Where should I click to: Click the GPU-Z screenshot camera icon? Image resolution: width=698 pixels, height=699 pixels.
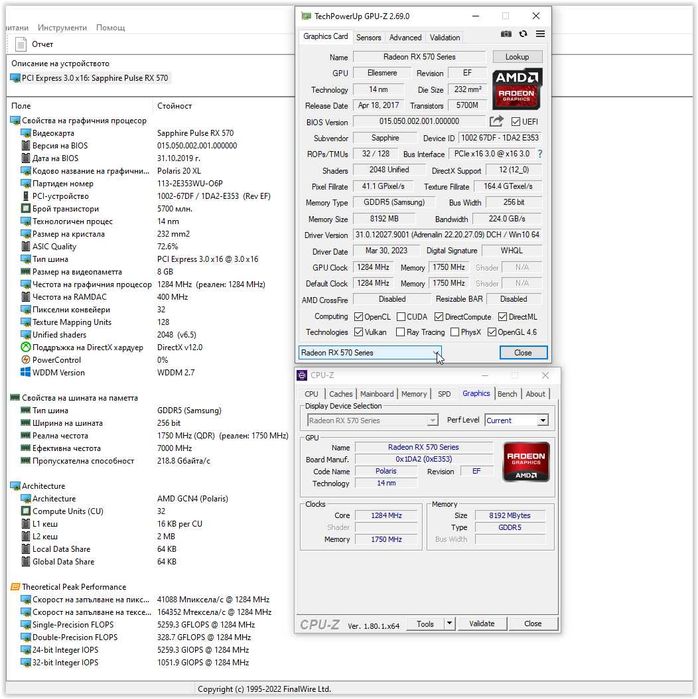tap(506, 34)
